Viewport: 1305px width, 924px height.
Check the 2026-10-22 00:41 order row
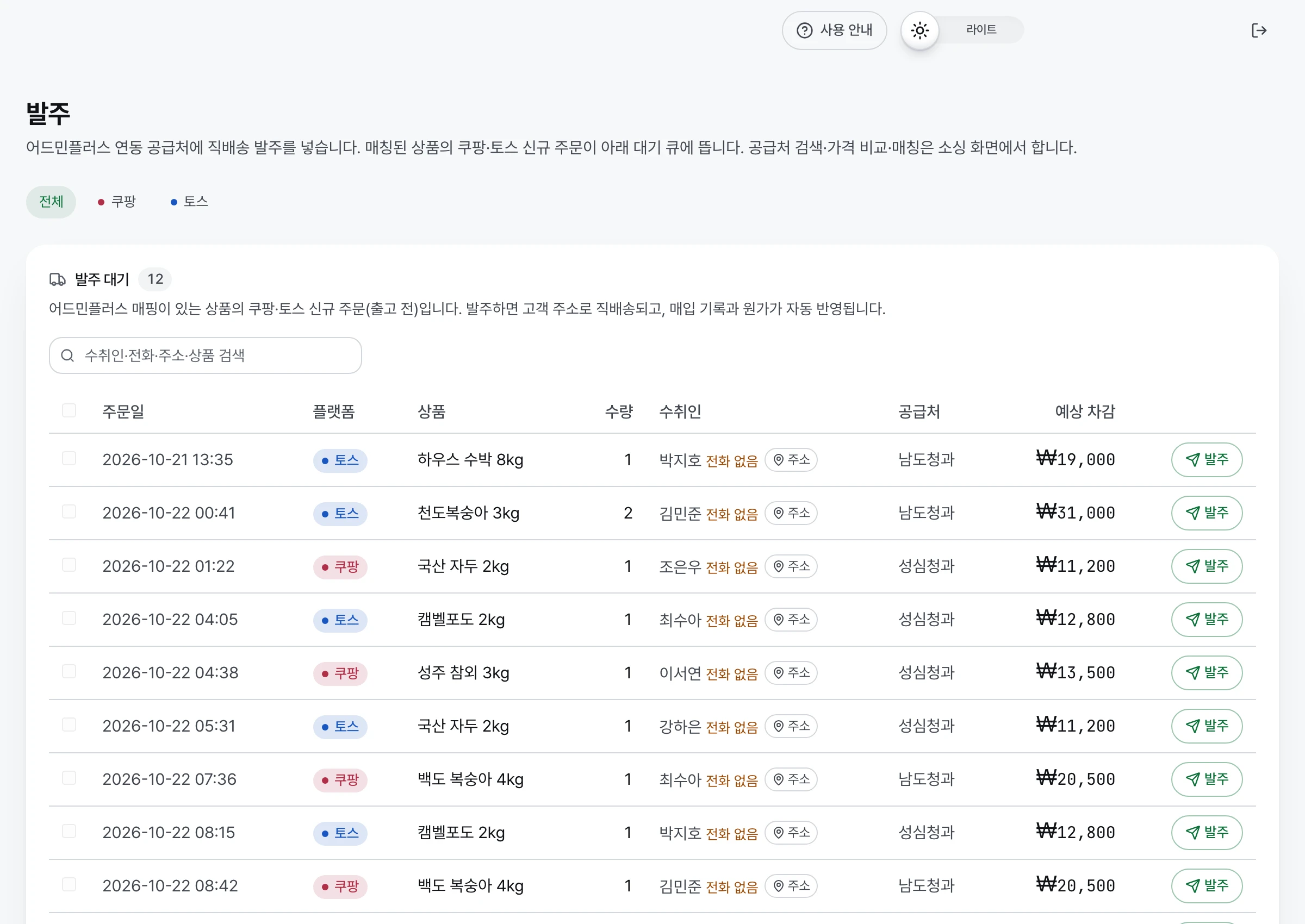tap(69, 511)
